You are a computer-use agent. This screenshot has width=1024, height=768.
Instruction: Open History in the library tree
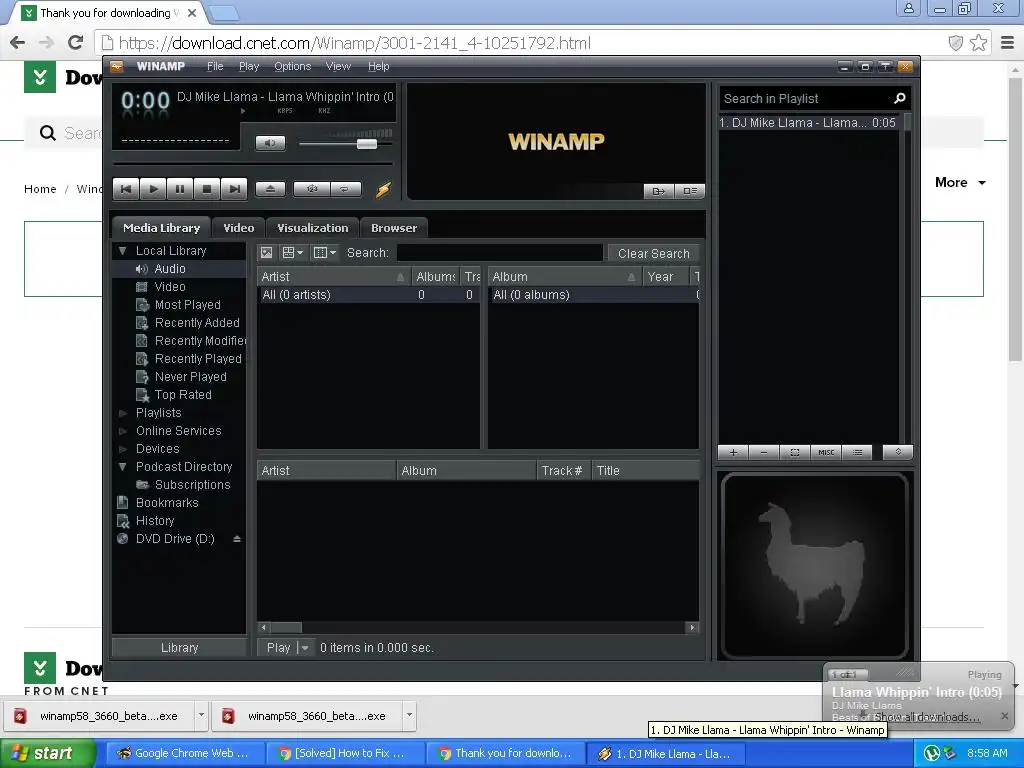pyautogui.click(x=155, y=520)
